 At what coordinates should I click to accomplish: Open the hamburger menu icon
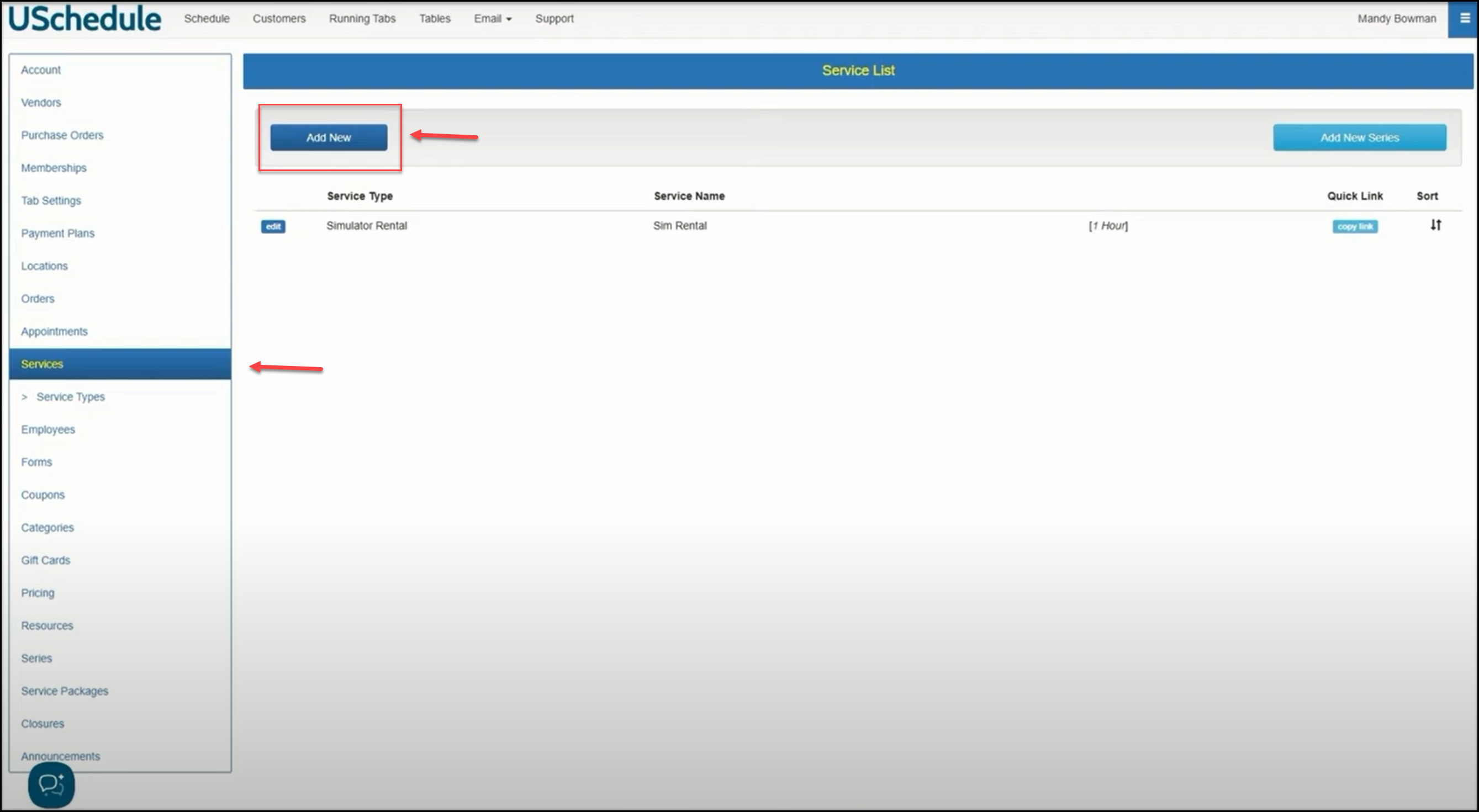tap(1465, 18)
